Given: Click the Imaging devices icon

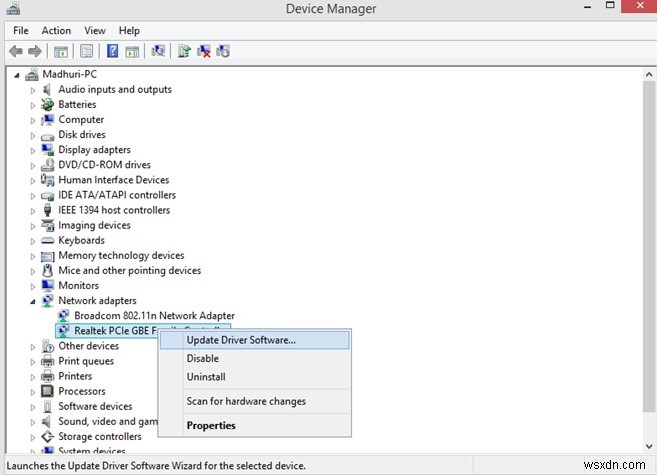Looking at the screenshot, I should tap(47, 225).
